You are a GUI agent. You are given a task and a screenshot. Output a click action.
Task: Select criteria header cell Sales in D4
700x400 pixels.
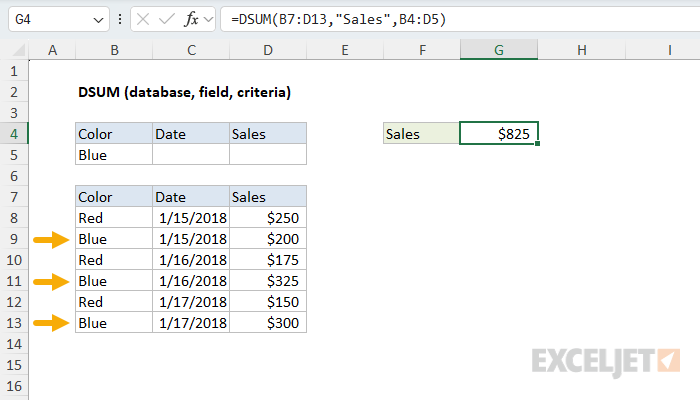[x=268, y=133]
